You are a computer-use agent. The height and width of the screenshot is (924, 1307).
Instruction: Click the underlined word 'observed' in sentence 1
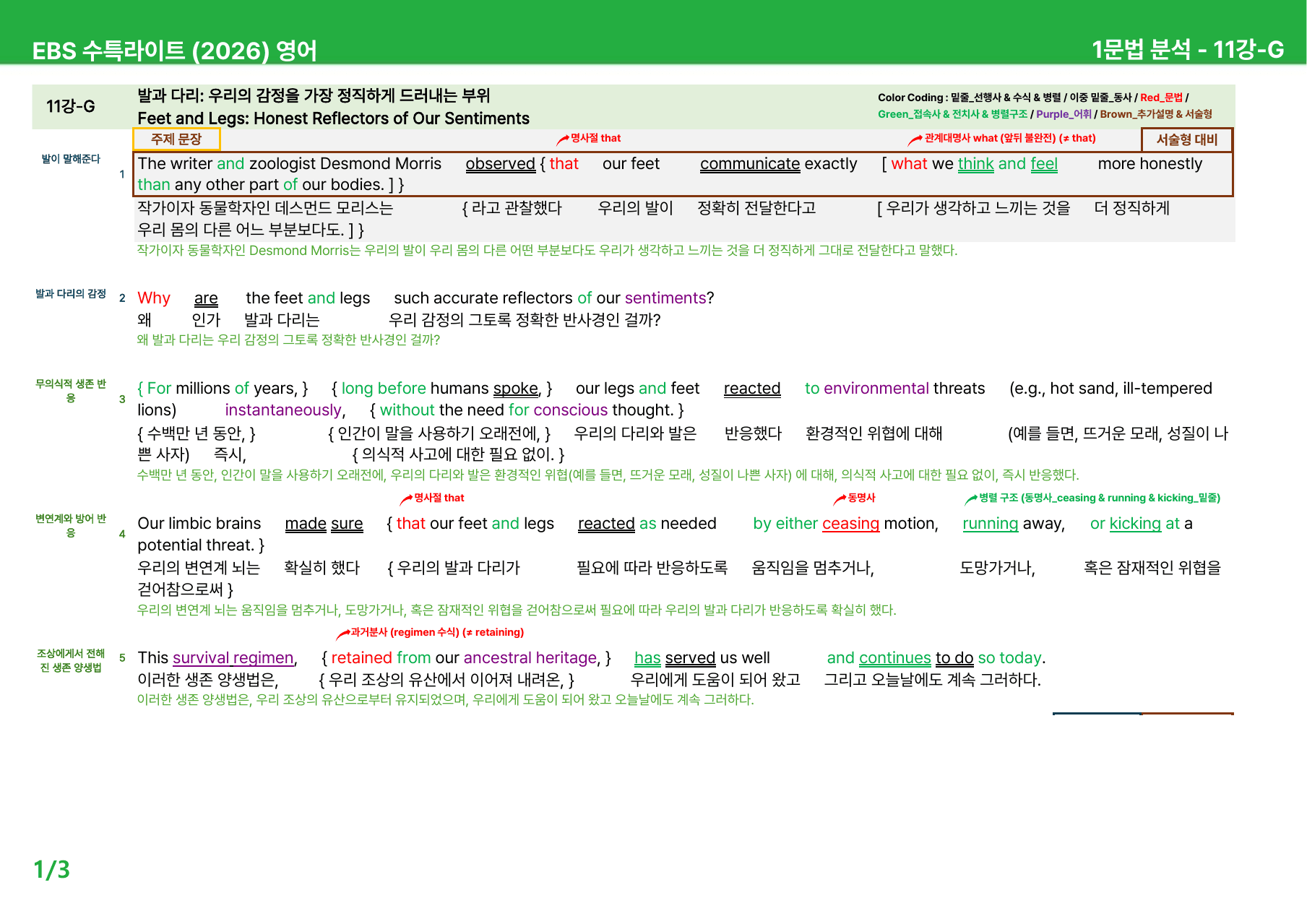pos(500,164)
